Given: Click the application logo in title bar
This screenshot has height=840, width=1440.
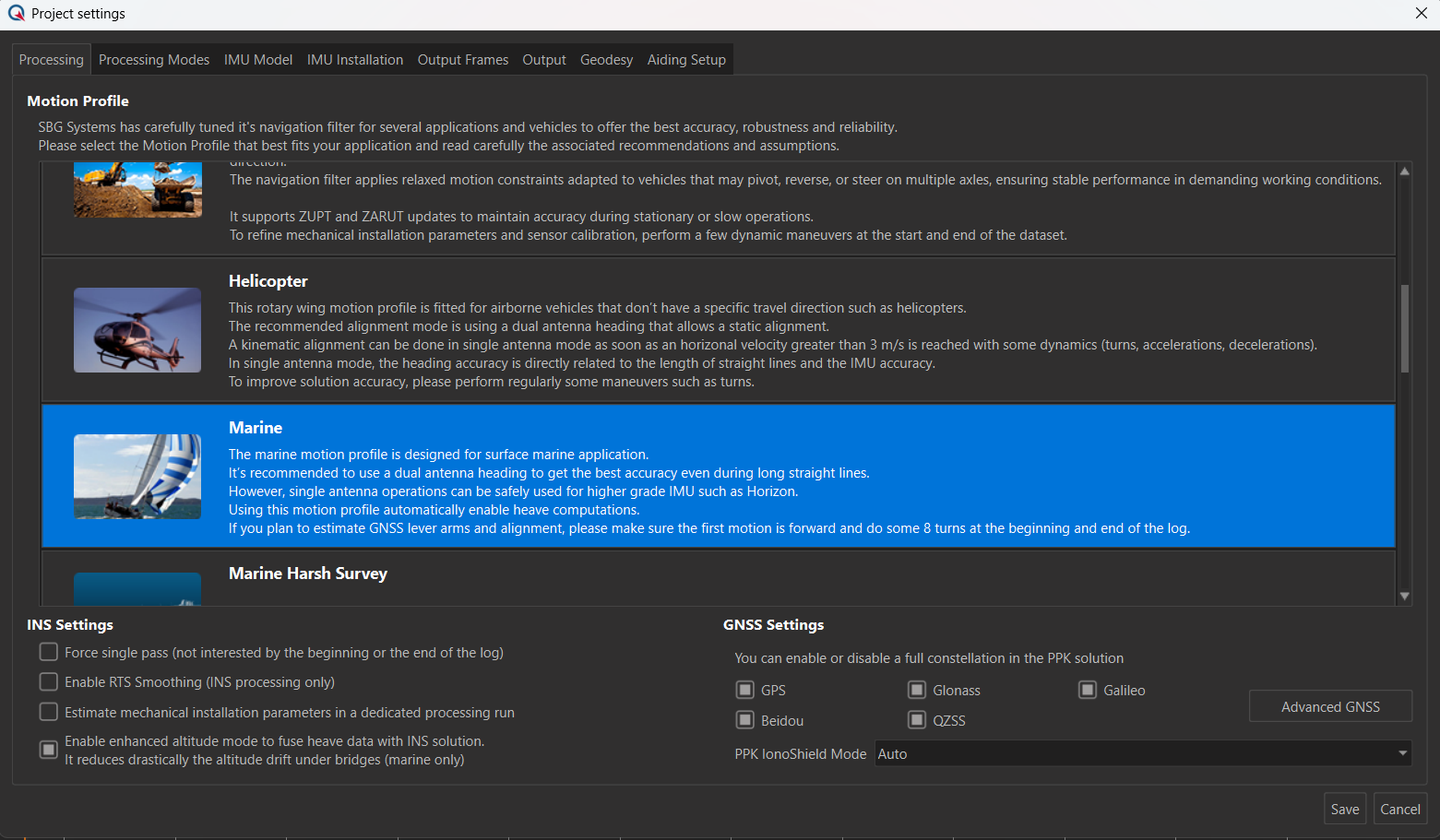Looking at the screenshot, I should click(x=16, y=13).
